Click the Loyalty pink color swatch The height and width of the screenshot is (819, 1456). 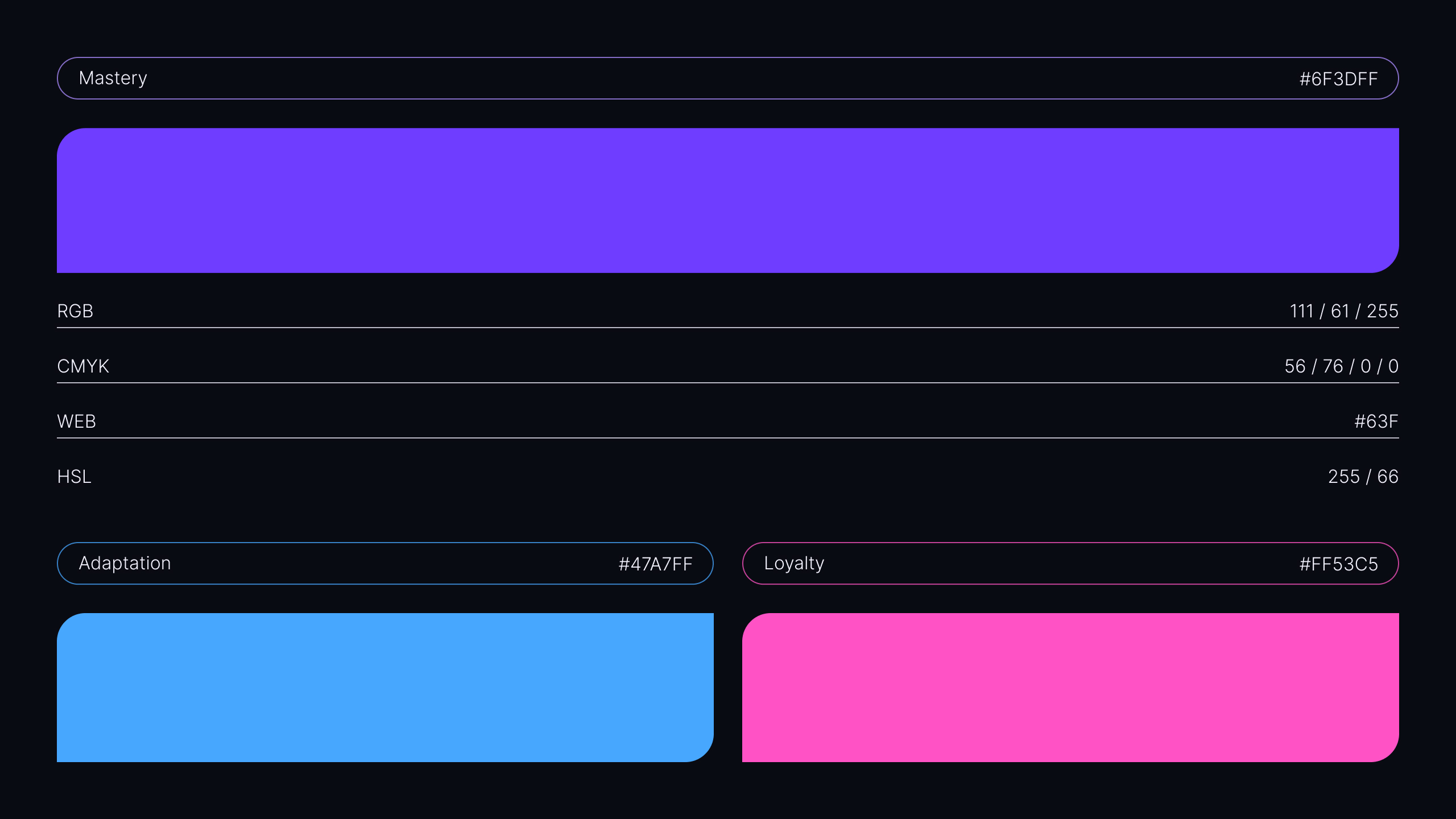(1070, 687)
